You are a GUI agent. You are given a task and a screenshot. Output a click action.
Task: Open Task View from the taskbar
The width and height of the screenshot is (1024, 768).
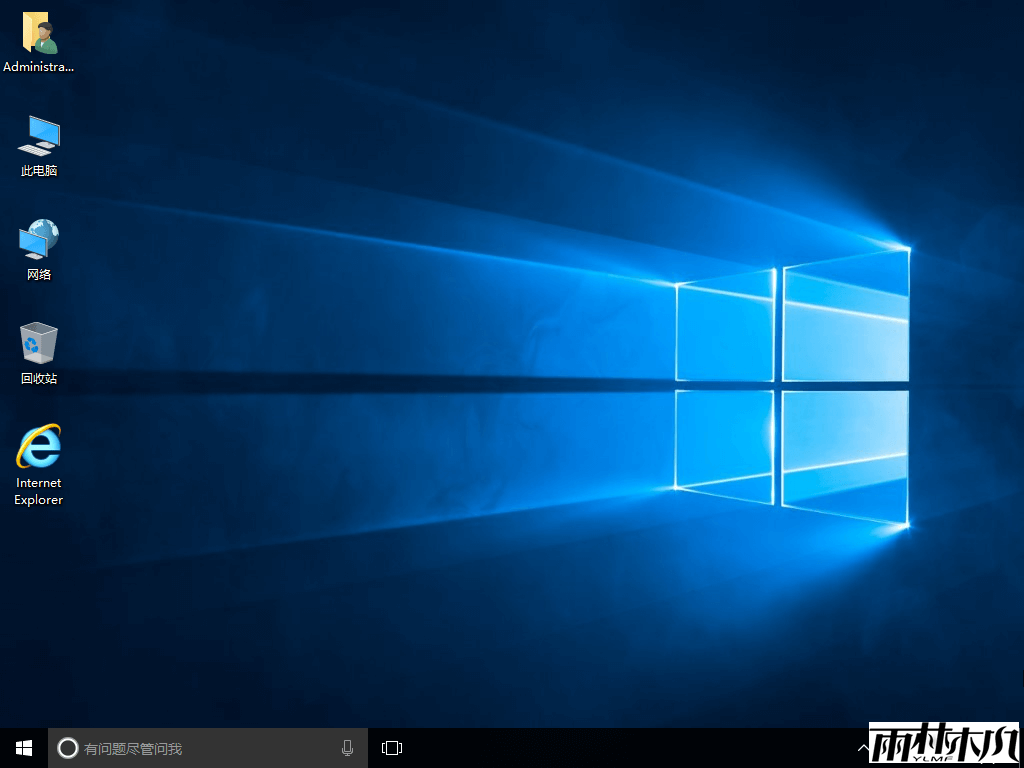coord(392,748)
